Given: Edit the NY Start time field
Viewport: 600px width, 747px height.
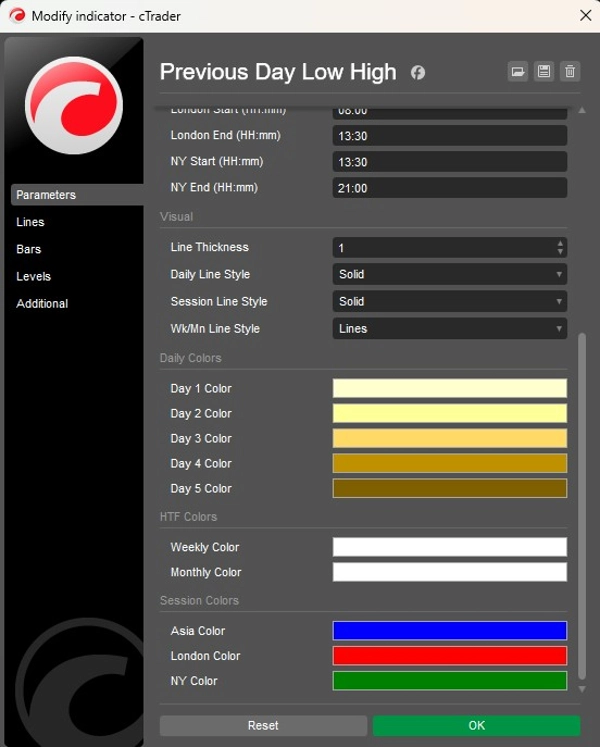Looking at the screenshot, I should (x=450, y=162).
